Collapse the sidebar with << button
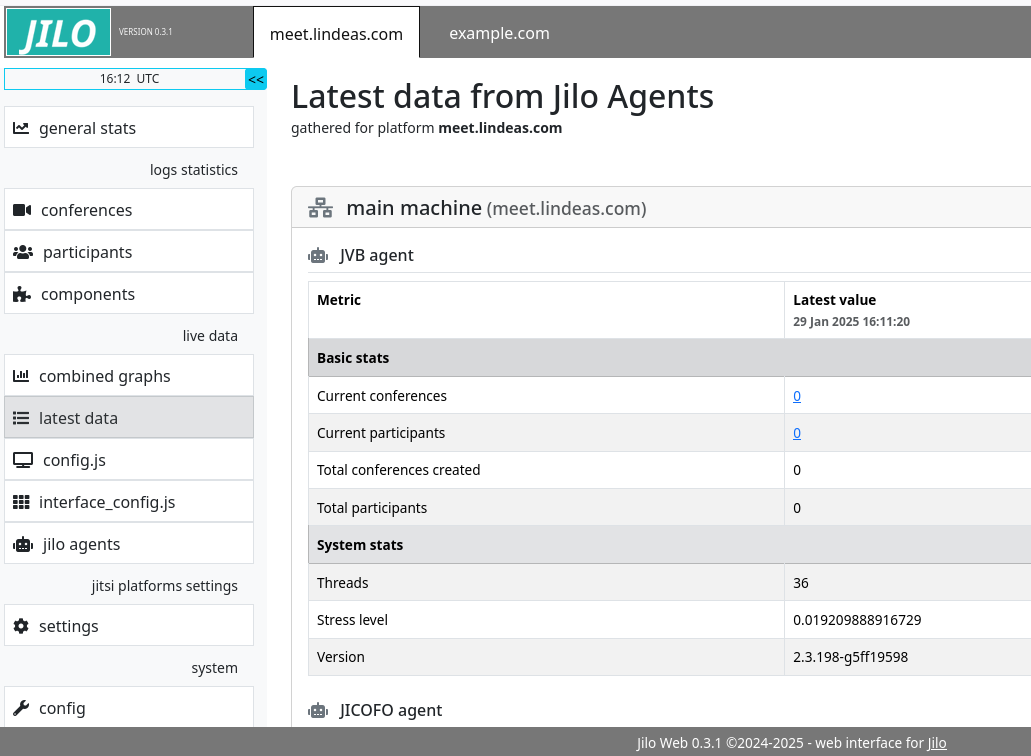This screenshot has width=1031, height=756. pyautogui.click(x=256, y=79)
